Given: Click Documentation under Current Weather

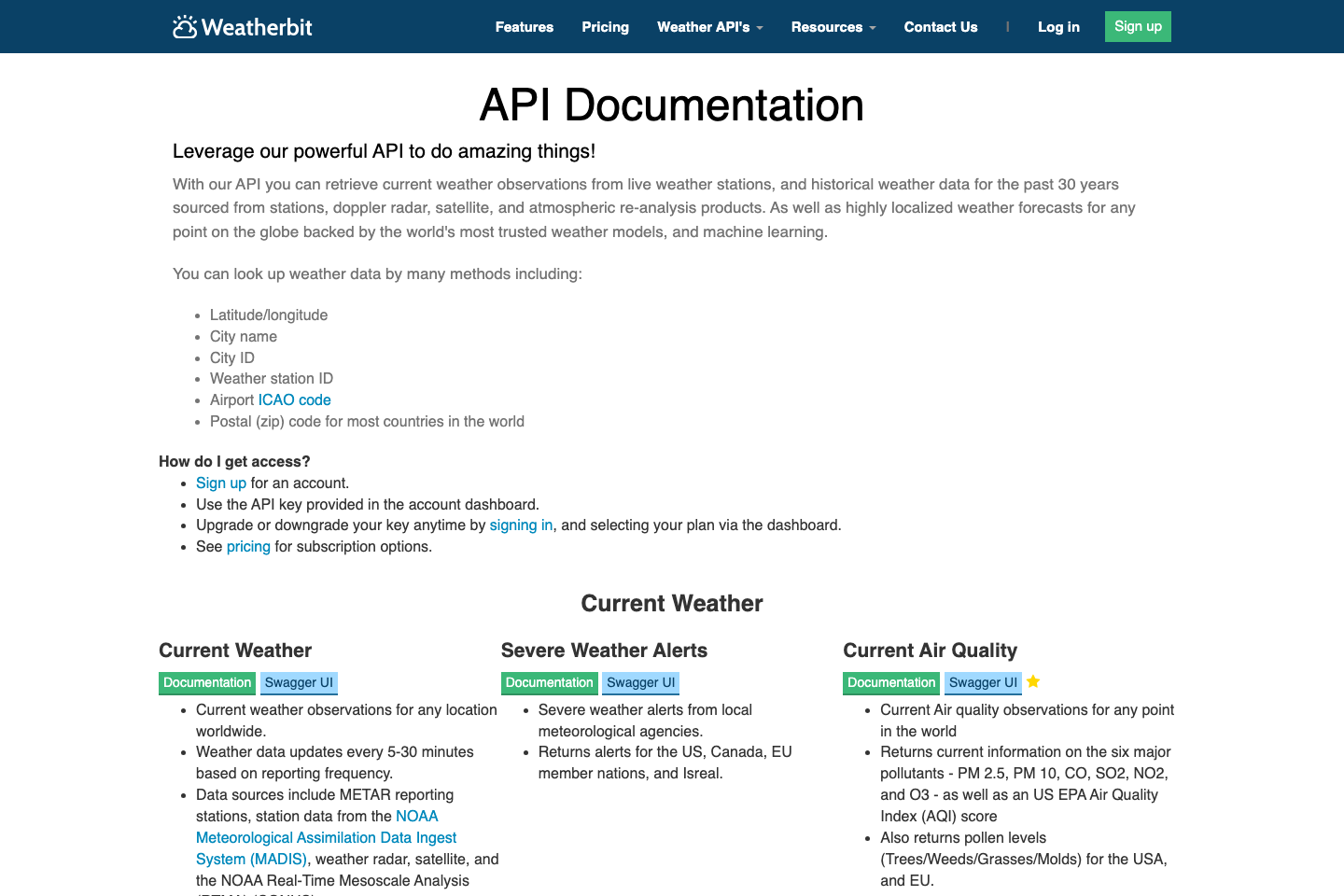Looking at the screenshot, I should pos(206,683).
